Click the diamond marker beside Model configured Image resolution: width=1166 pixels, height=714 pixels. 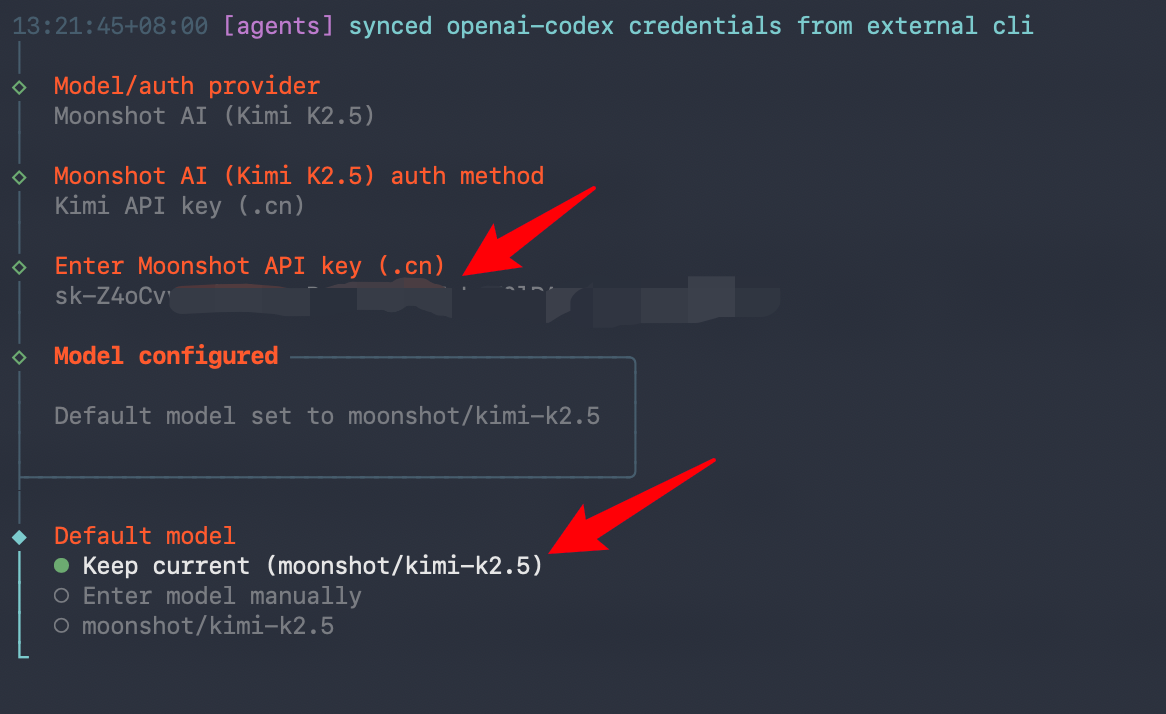point(19,357)
